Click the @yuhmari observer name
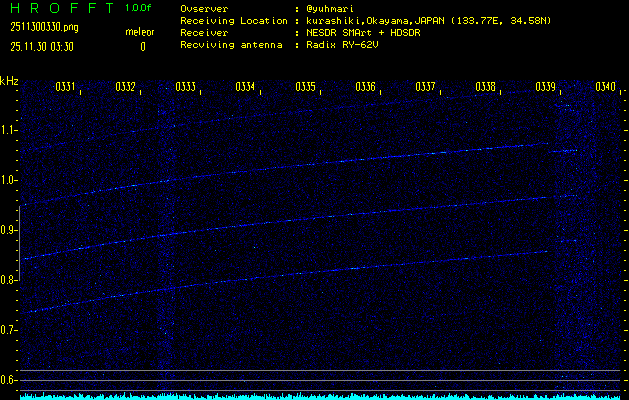 click(x=333, y=8)
